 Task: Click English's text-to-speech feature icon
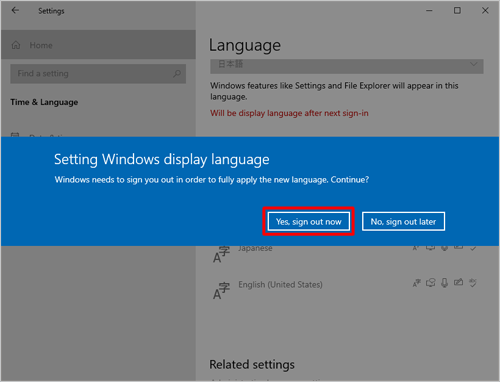(431, 283)
